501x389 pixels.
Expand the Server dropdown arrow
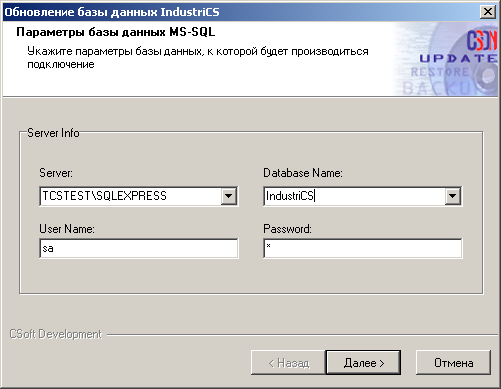click(x=228, y=196)
